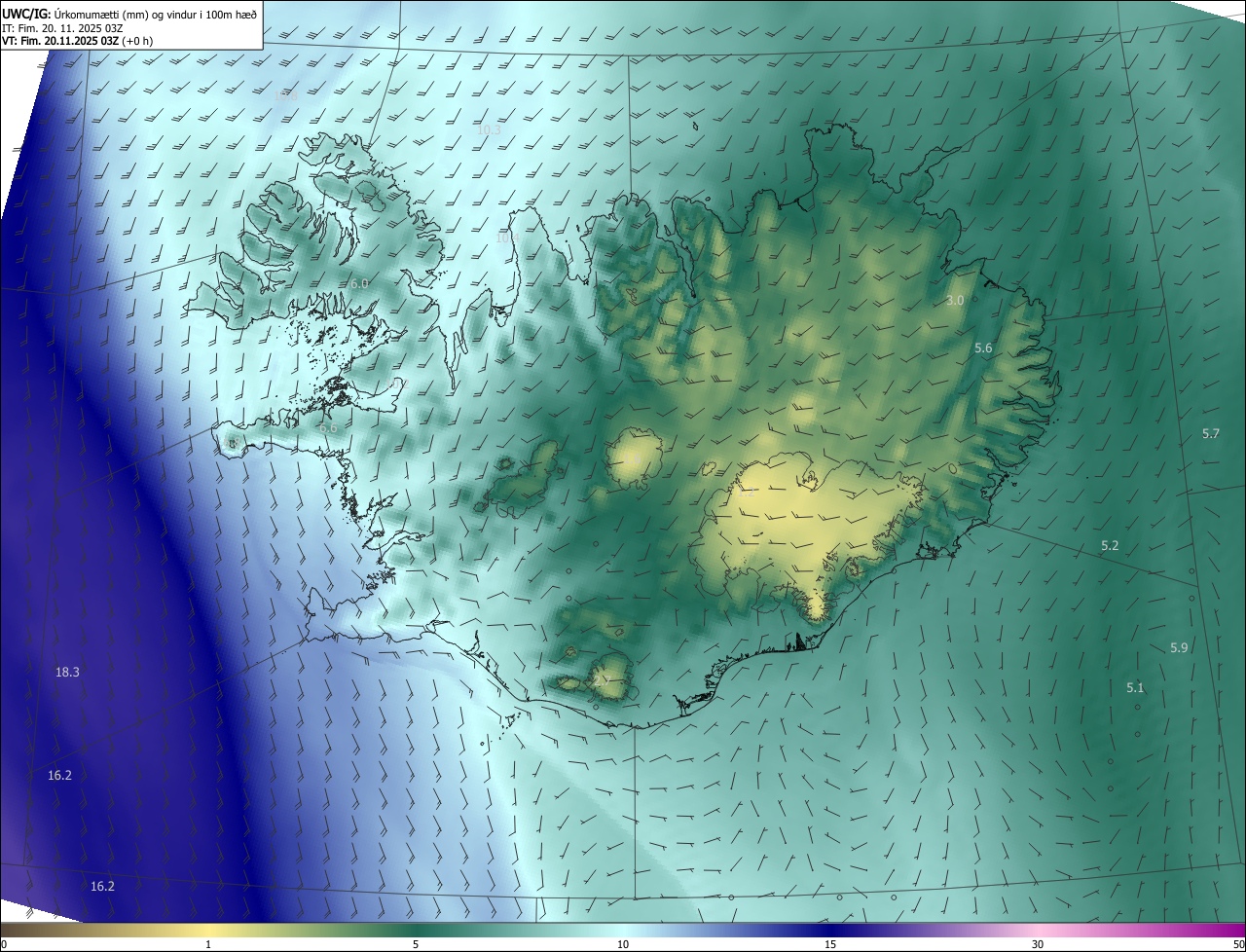Image resolution: width=1246 pixels, height=952 pixels.
Task: Click the 6.6 value label
Action: [328, 427]
